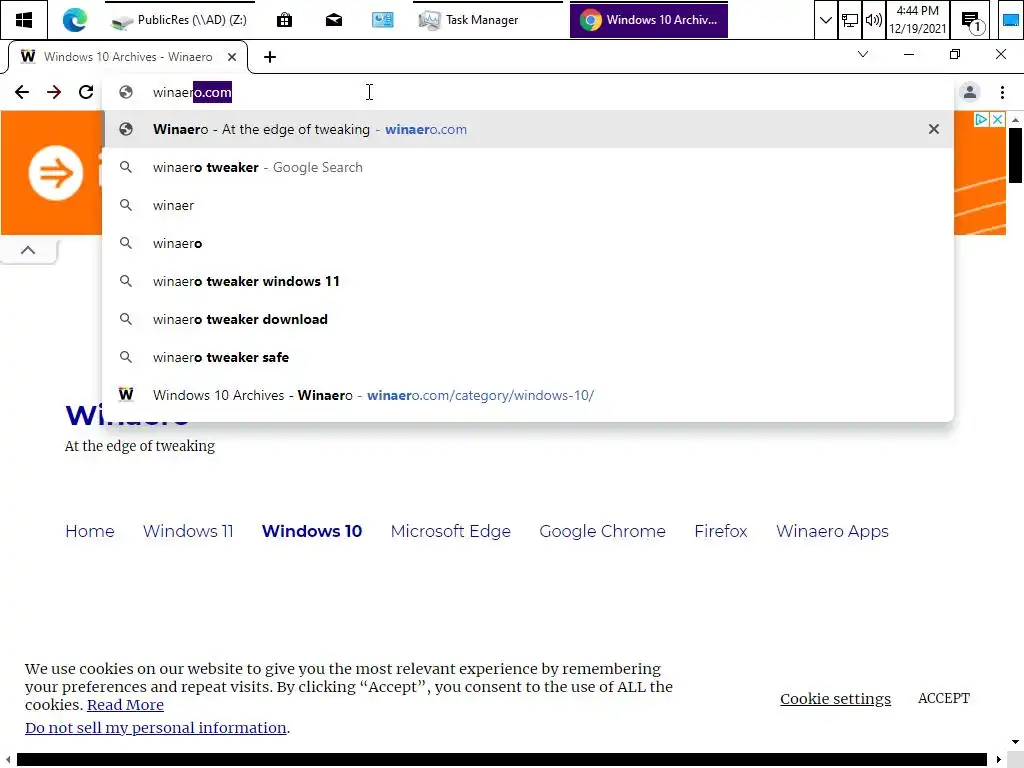Click the vertical scrollbar down arrow
The height and width of the screenshot is (768, 1024).
coord(1015,742)
